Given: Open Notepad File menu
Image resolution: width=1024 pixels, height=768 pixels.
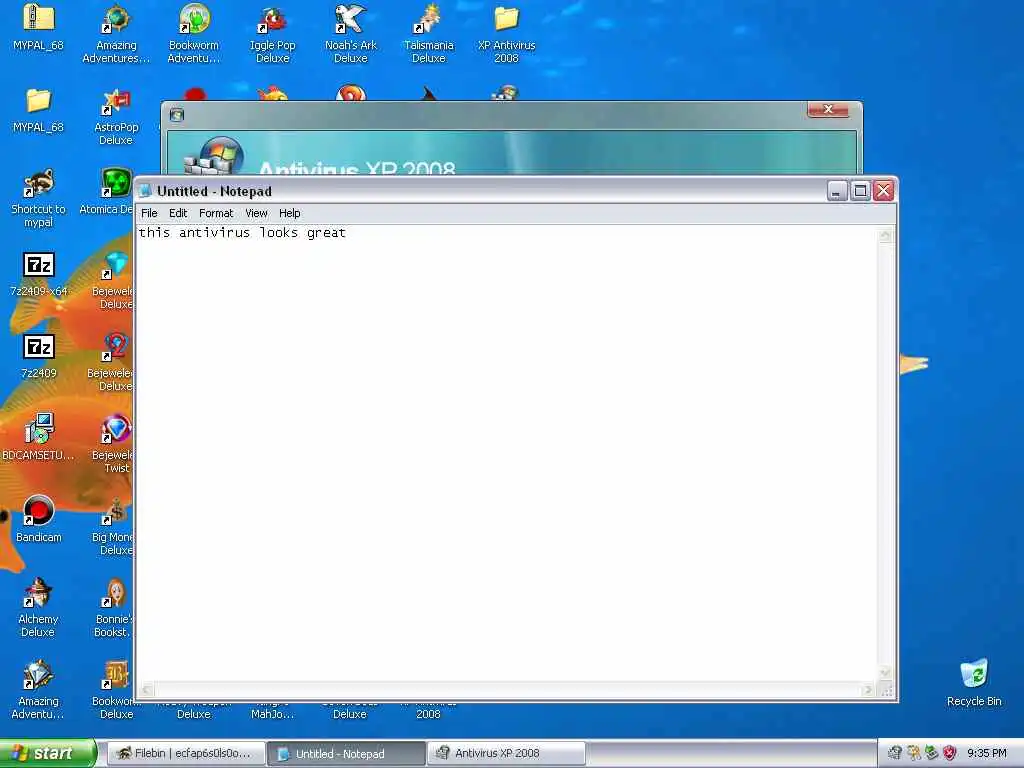Looking at the screenshot, I should 150,213.
